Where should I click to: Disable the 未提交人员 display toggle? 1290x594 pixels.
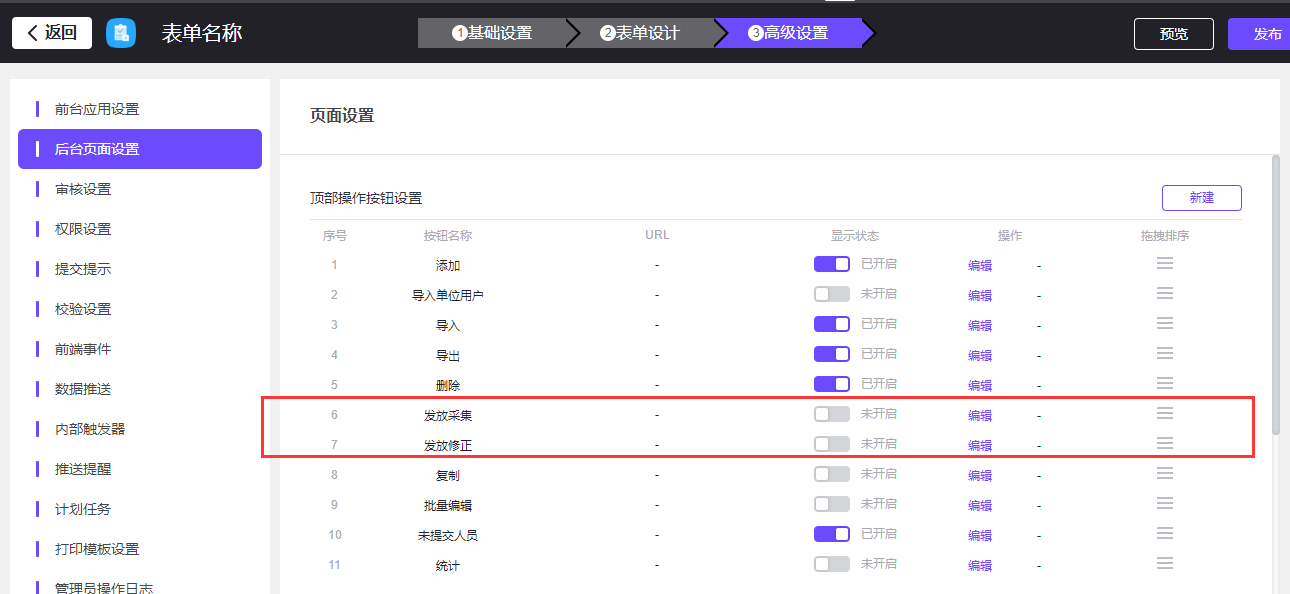tap(832, 534)
